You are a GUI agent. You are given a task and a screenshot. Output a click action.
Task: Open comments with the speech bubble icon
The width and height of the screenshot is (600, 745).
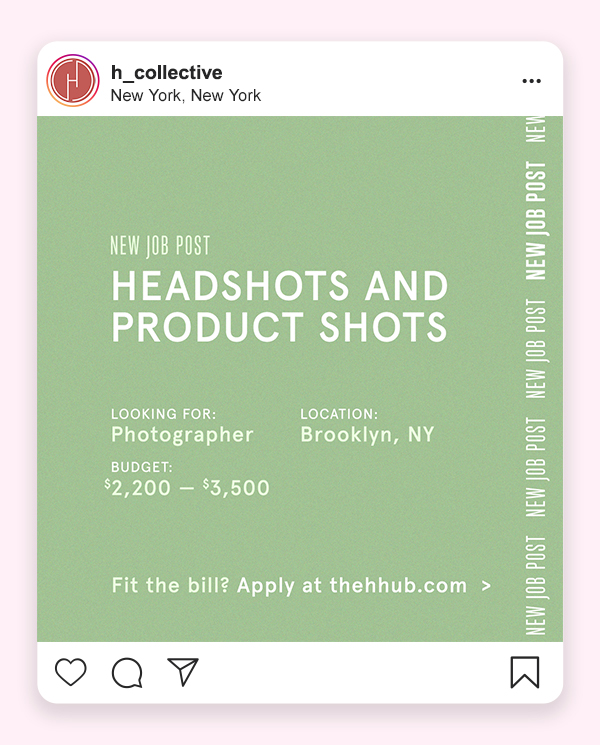tap(127, 673)
